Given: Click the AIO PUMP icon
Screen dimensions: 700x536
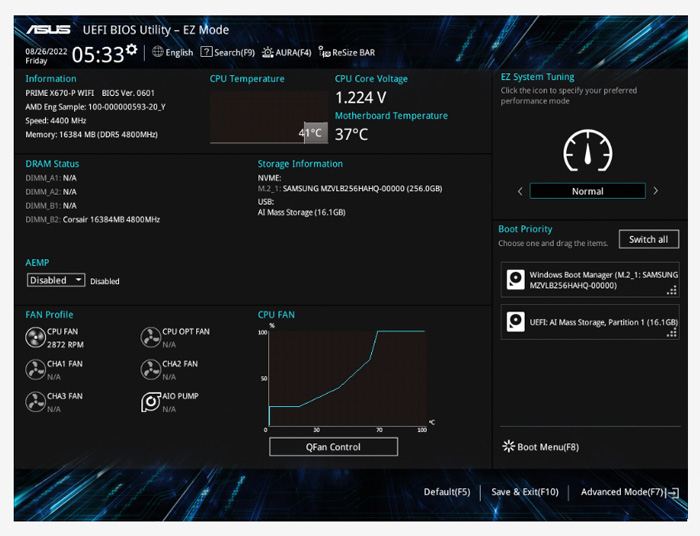Looking at the screenshot, I should [150, 402].
